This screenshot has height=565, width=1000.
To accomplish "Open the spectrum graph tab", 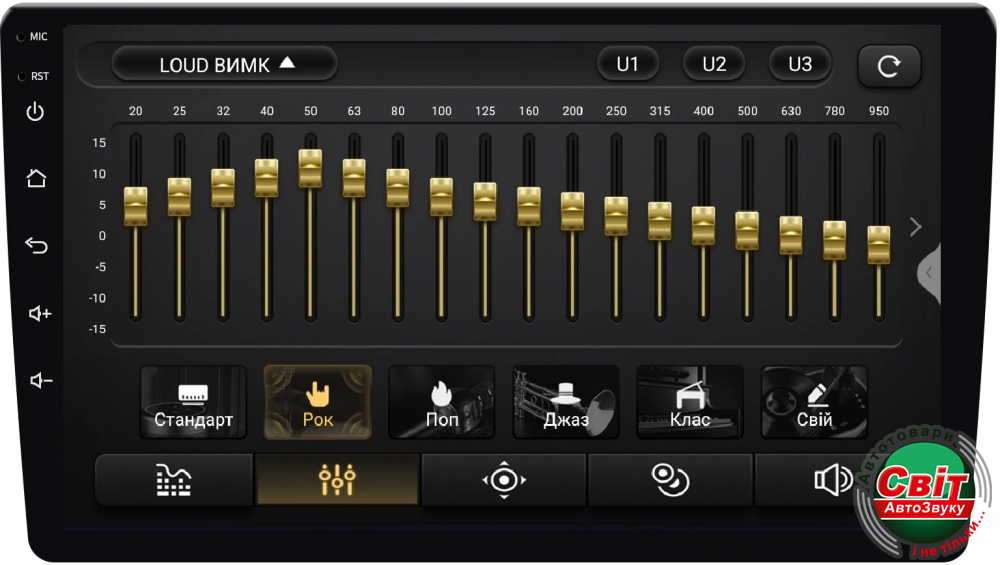I will [x=174, y=480].
